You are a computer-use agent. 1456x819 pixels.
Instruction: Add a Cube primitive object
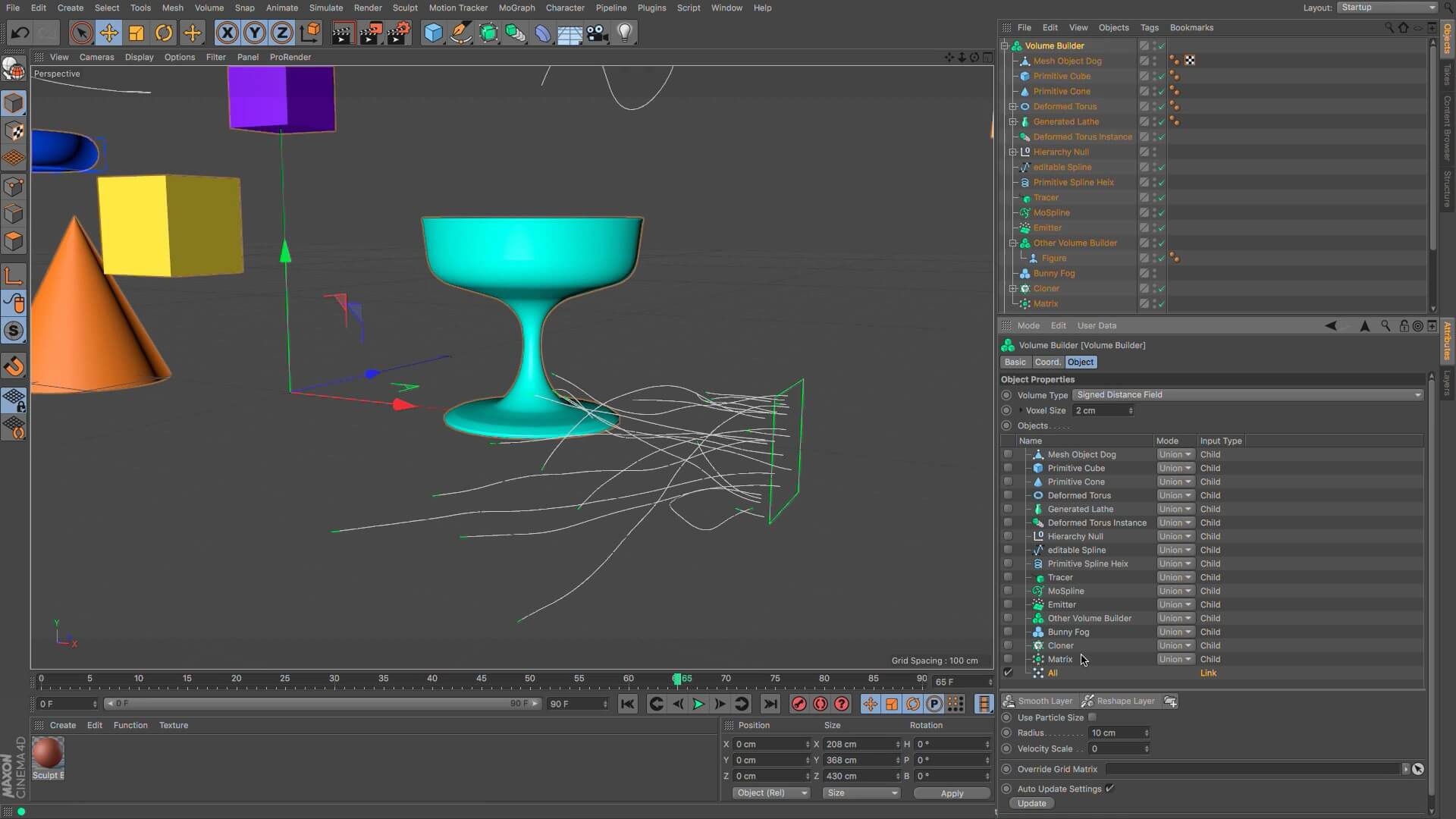click(433, 33)
